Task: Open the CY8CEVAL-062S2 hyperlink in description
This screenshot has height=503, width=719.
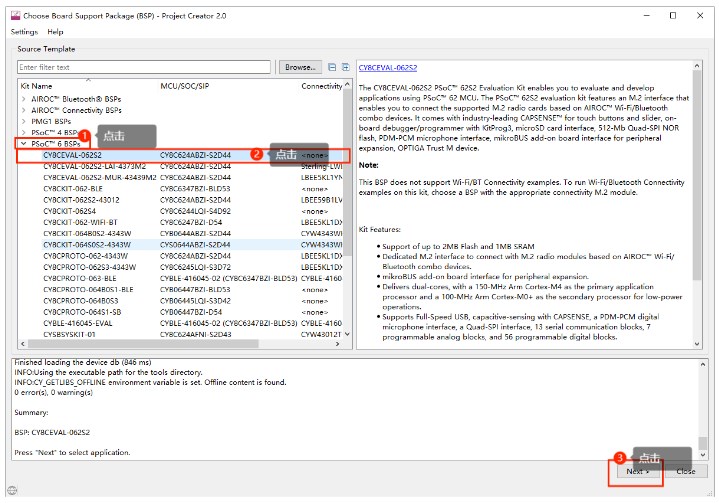Action: click(387, 67)
